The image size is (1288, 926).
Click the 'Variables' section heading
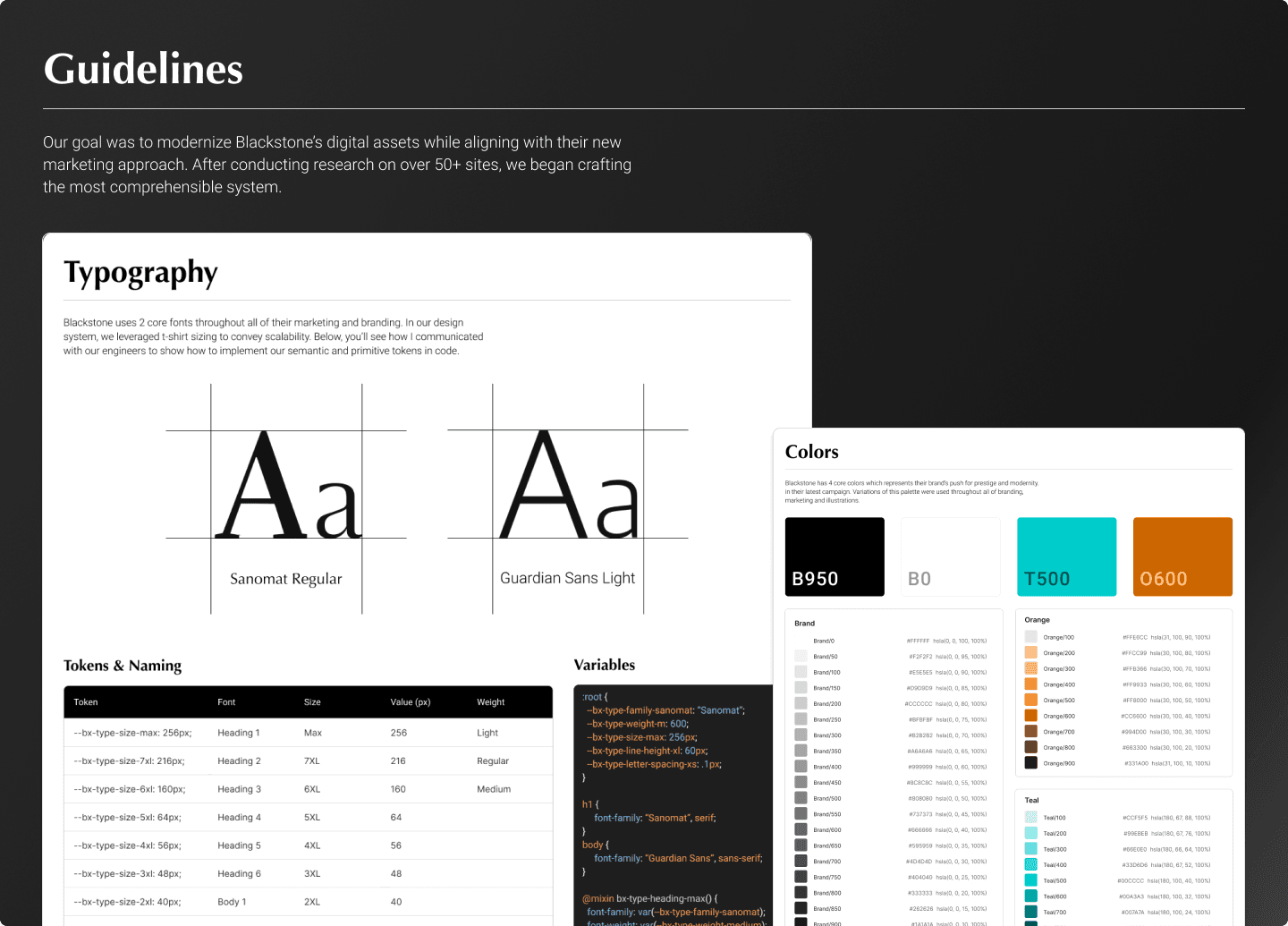pyautogui.click(x=605, y=665)
